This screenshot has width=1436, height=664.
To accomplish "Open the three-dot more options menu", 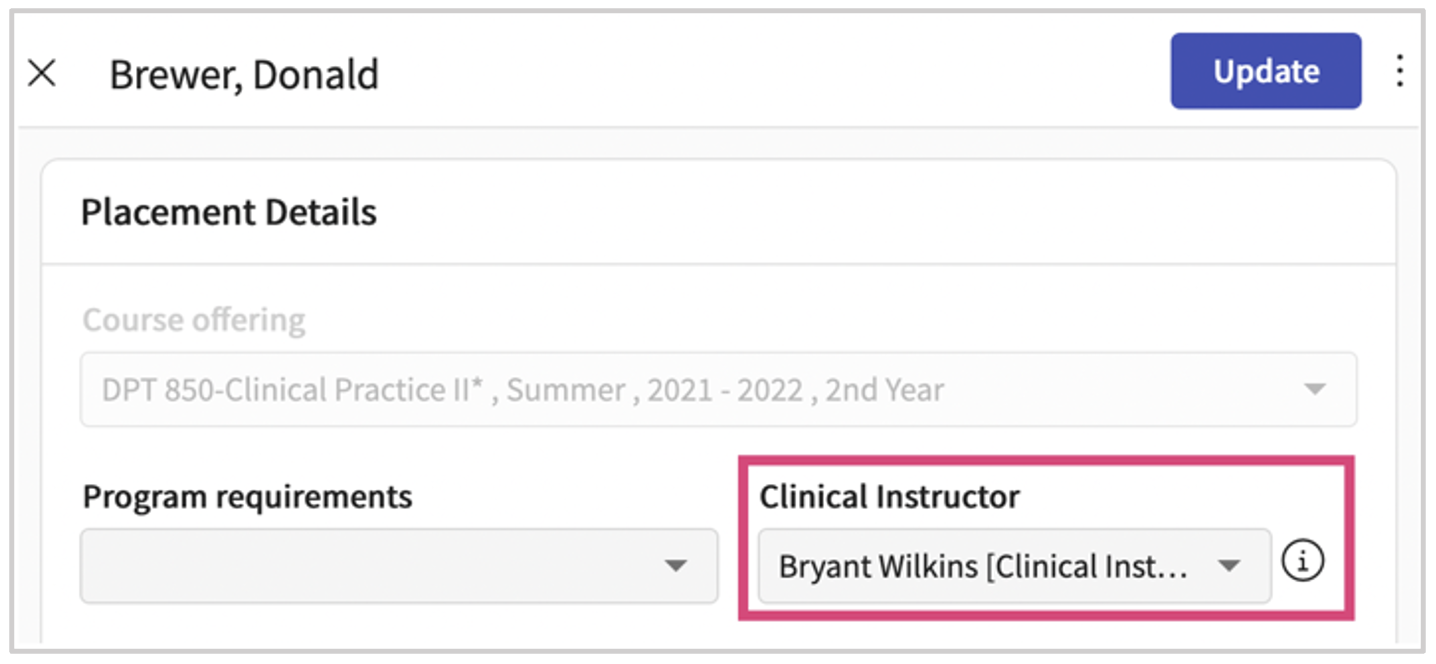I will point(1399,71).
